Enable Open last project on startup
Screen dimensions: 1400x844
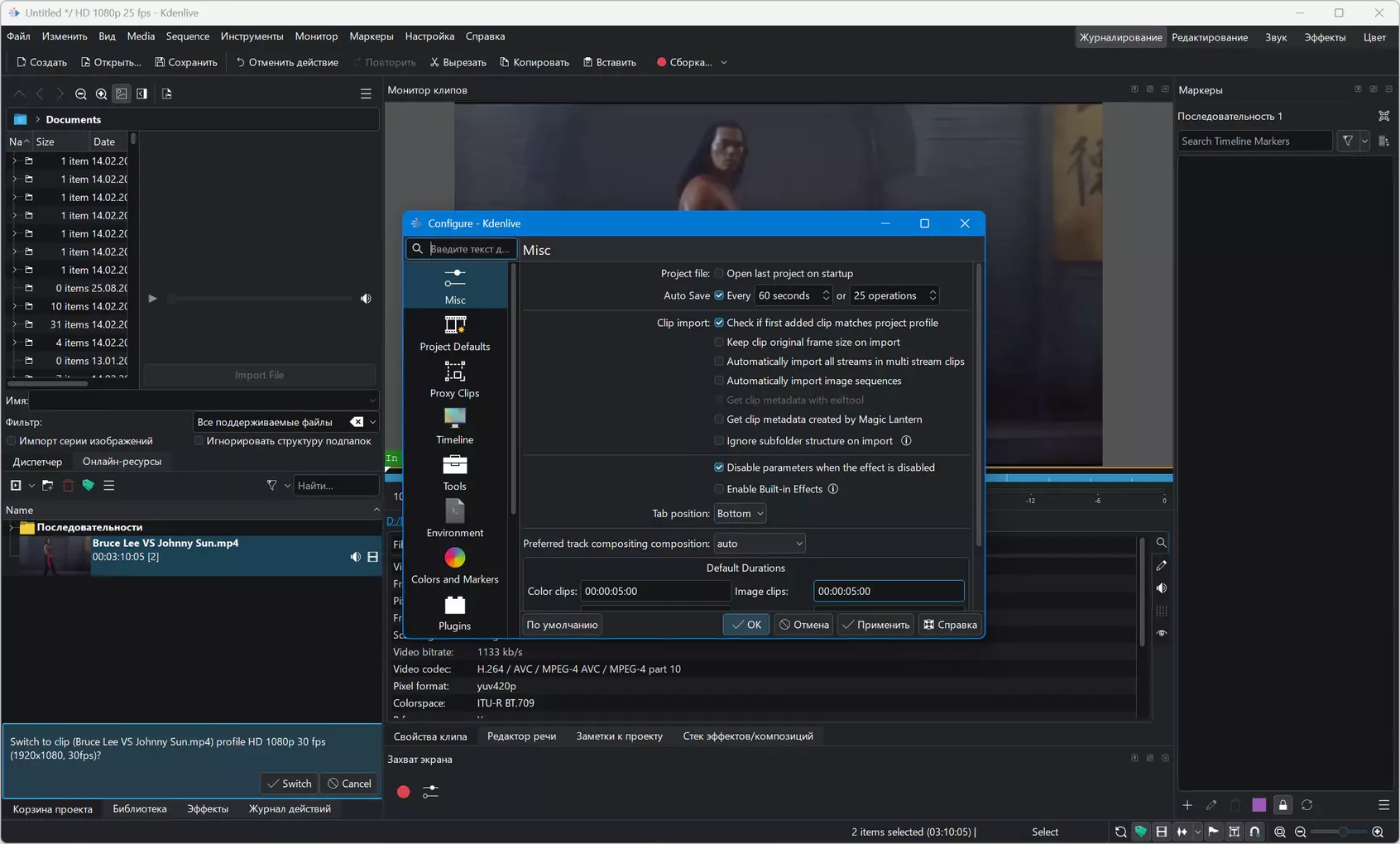[x=719, y=274]
